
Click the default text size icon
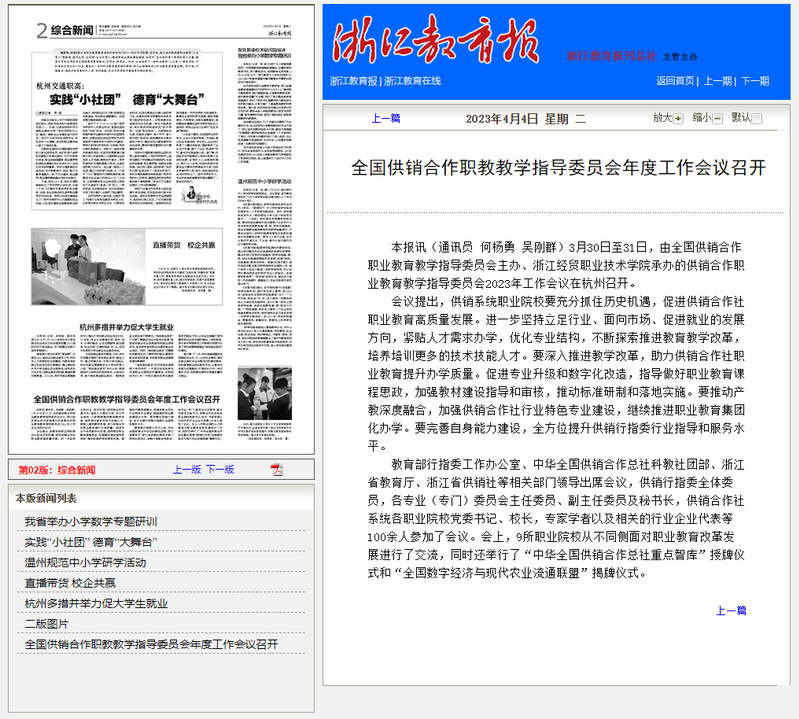(x=757, y=118)
